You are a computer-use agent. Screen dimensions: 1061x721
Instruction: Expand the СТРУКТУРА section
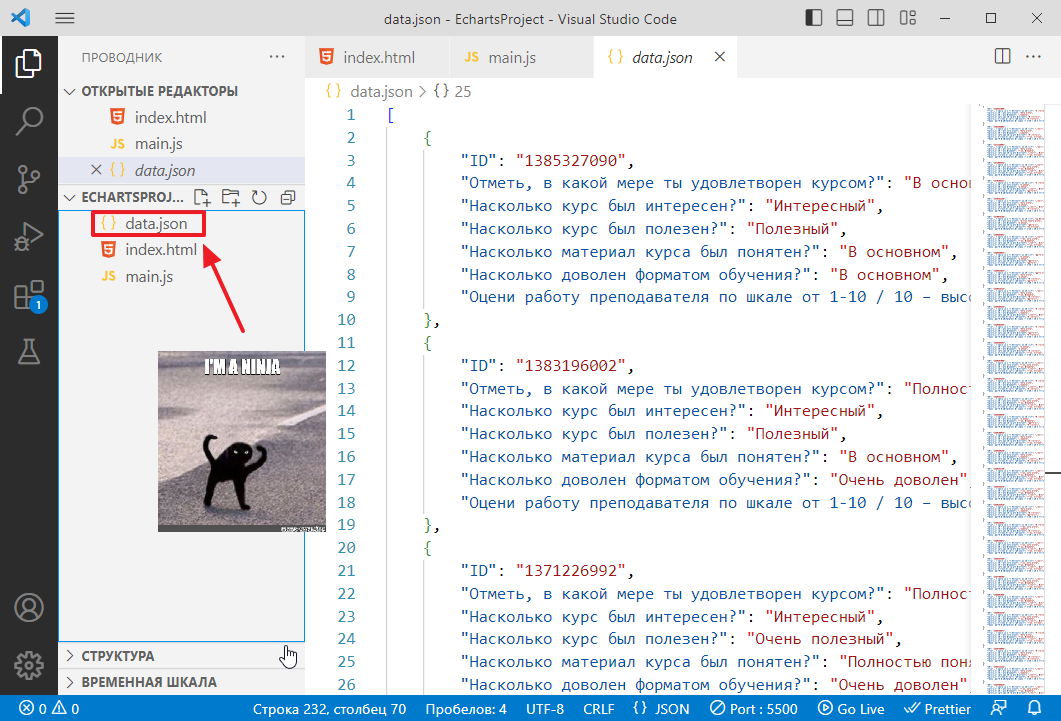(118, 656)
